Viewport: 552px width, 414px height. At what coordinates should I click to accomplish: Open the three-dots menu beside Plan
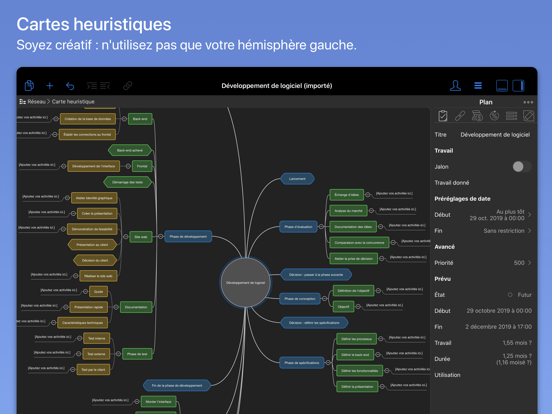(528, 102)
